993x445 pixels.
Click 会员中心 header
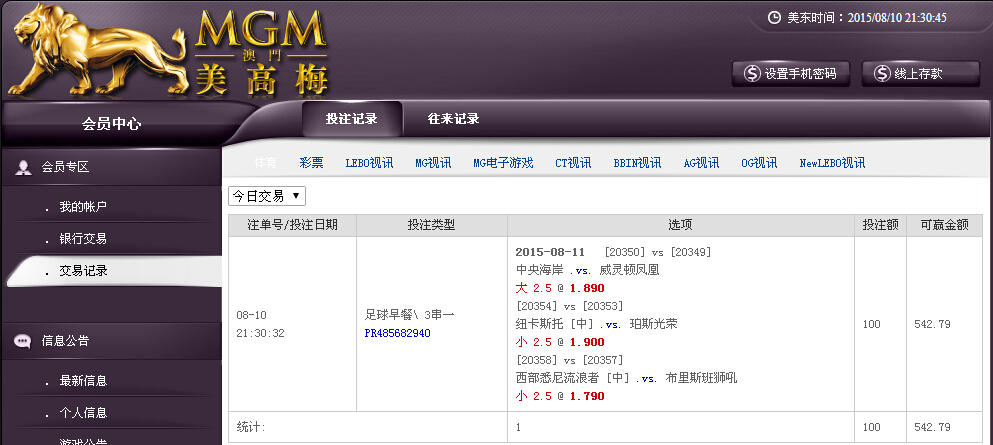click(x=111, y=124)
